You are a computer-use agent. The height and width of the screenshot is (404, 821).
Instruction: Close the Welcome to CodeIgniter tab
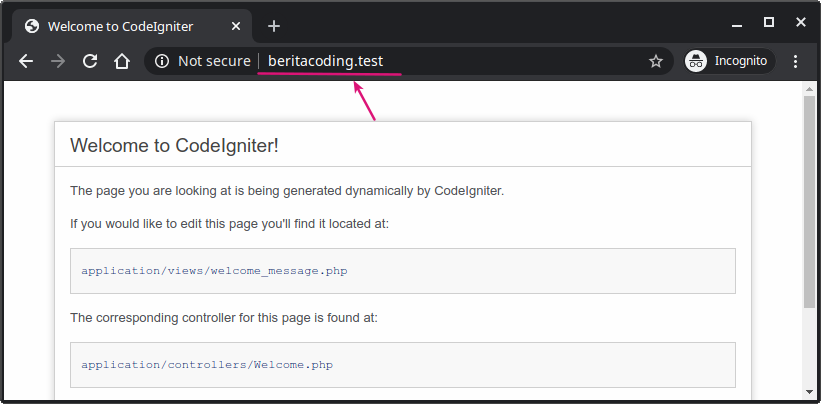point(237,26)
